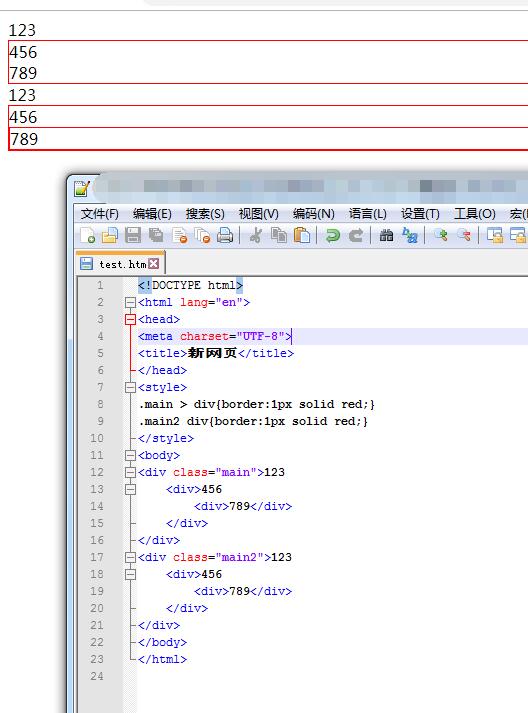Viewport: 528px width, 713px height.
Task: Click the Save floppy disk icon
Action: pyautogui.click(x=133, y=236)
